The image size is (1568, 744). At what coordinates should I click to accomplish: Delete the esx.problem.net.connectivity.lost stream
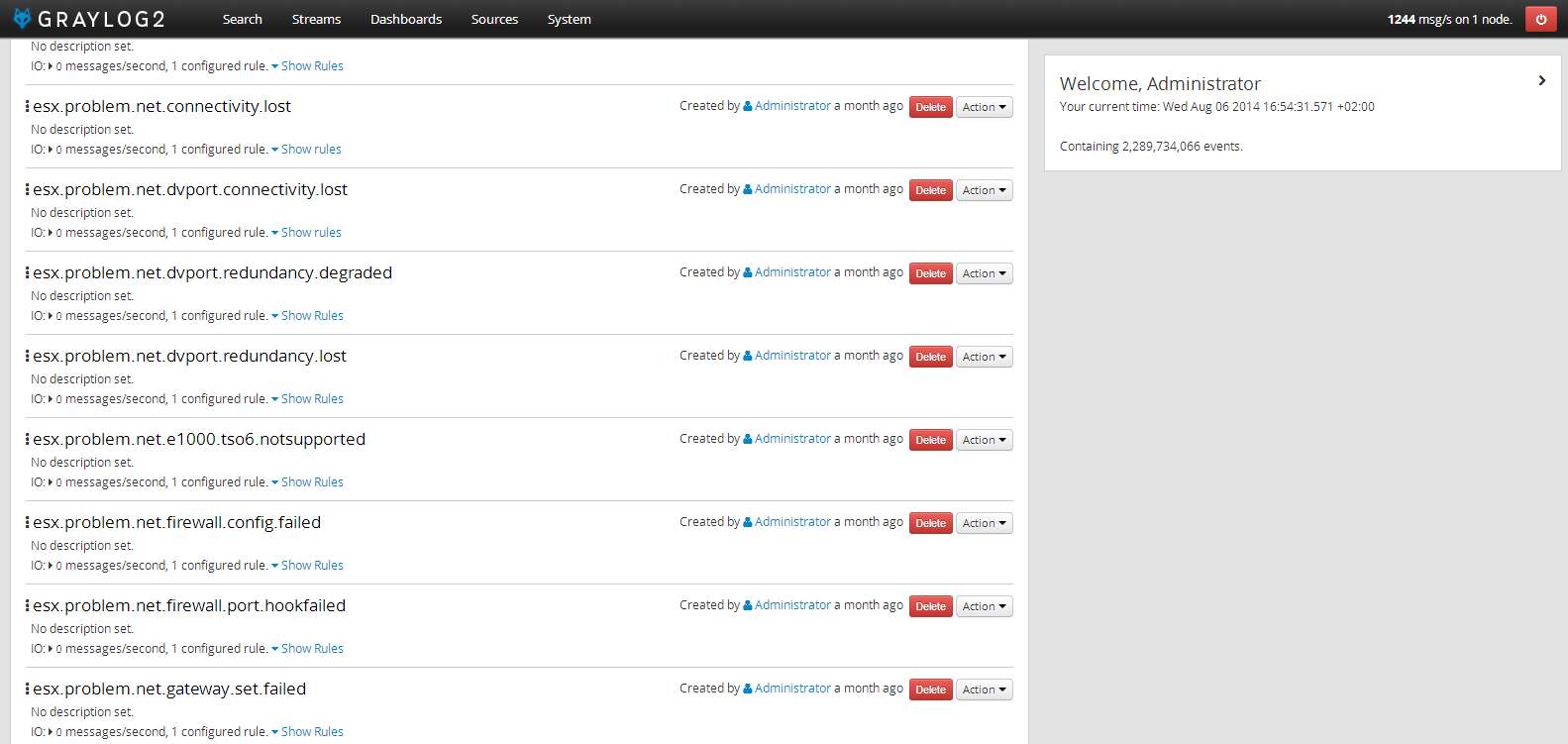pos(930,107)
